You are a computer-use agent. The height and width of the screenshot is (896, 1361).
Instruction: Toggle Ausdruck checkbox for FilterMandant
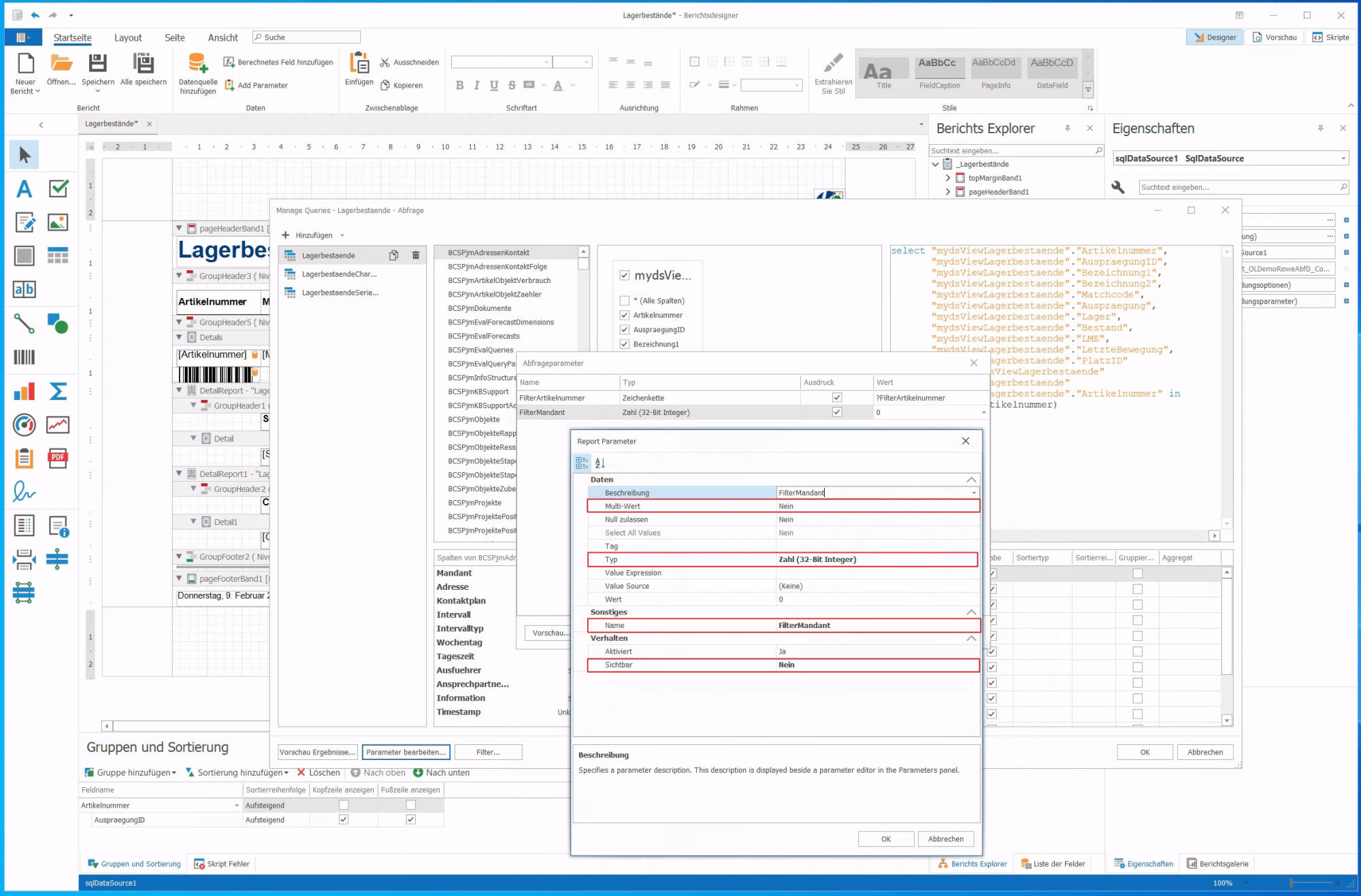pyautogui.click(x=836, y=412)
